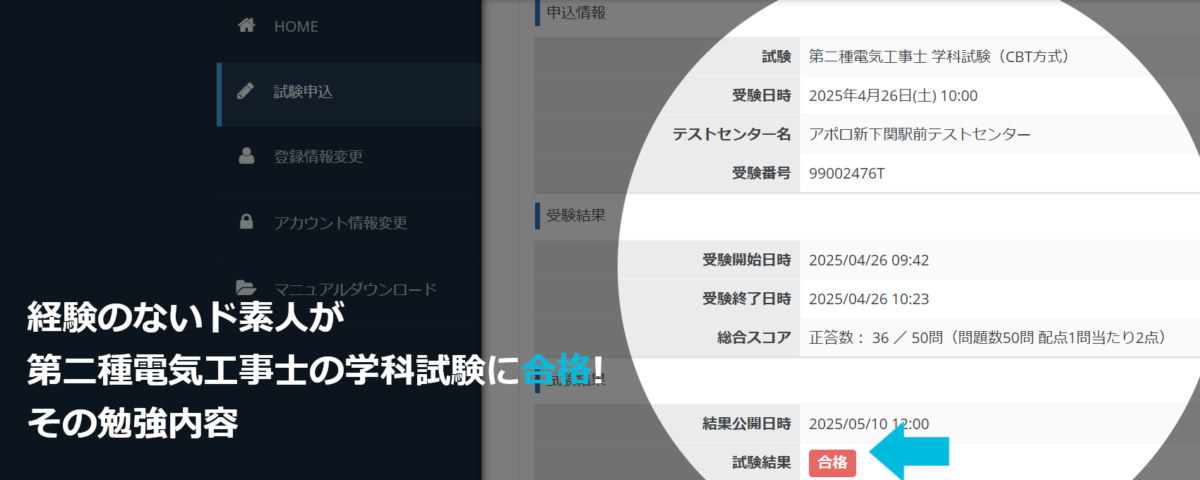
Task: Click the pencil icon beside 試験申込
Action: (x=245, y=92)
